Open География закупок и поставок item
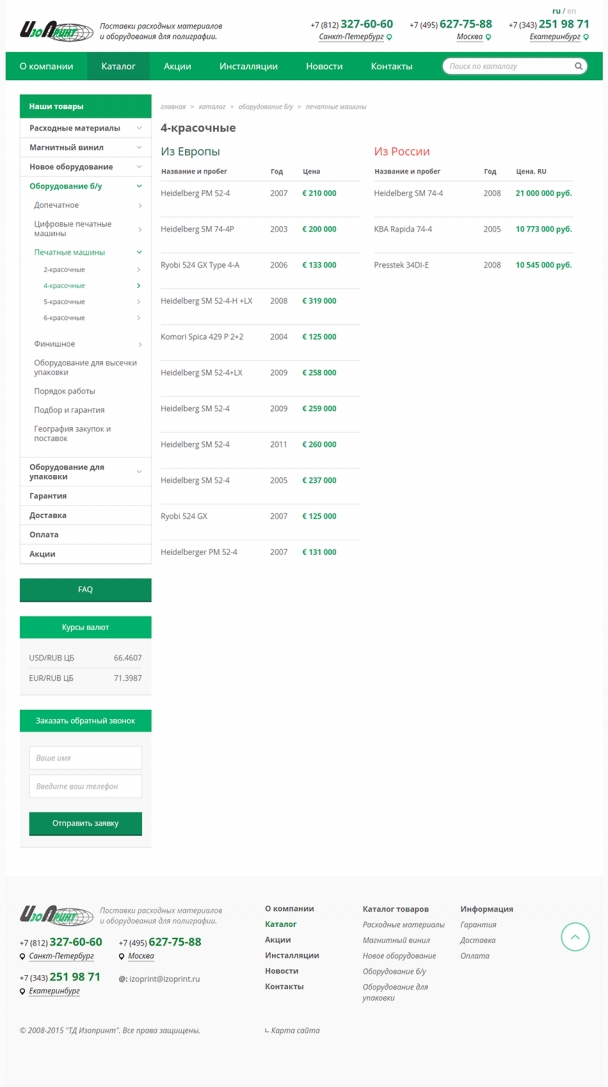 [x=73, y=433]
